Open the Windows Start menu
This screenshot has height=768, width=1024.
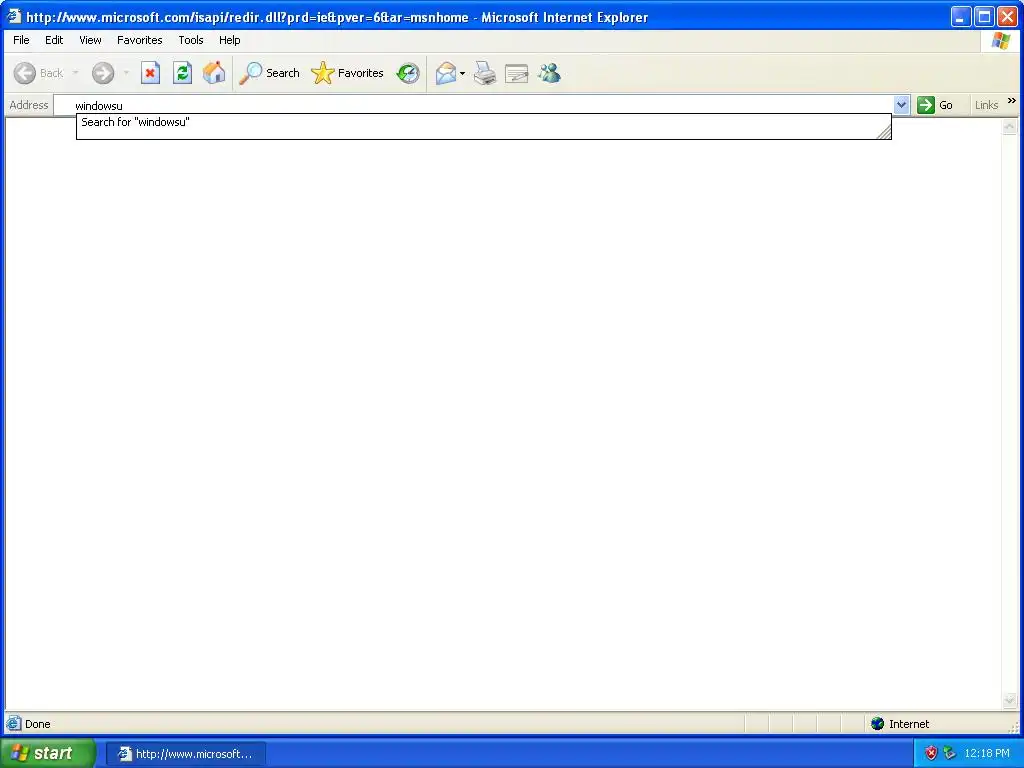point(48,753)
